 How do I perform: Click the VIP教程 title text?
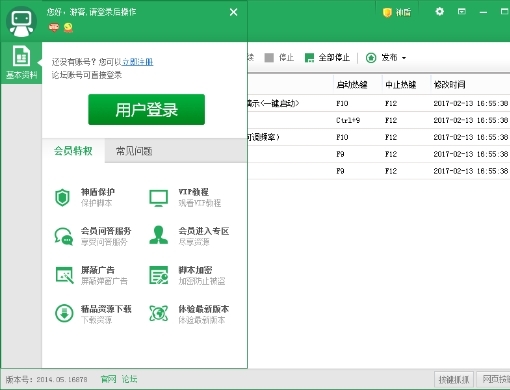194,192
